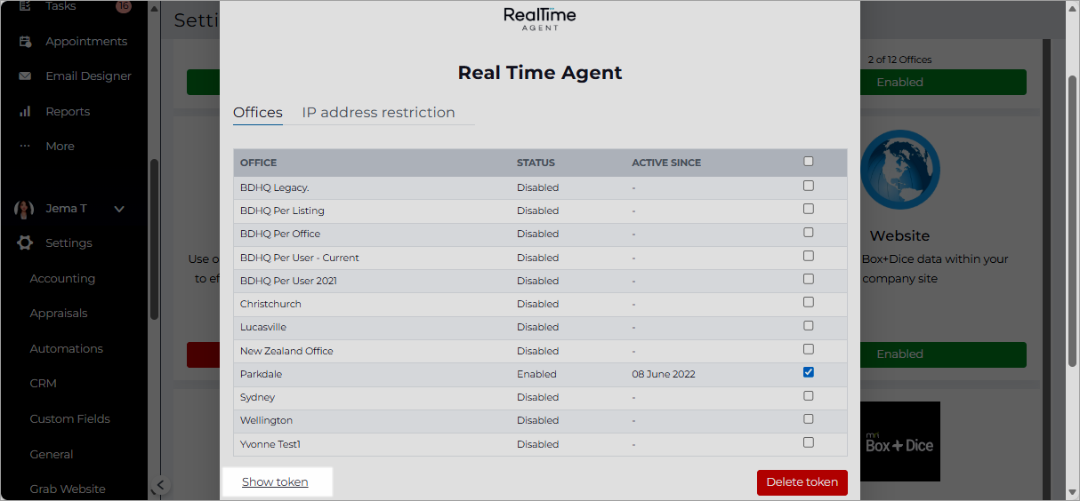
Task: Uncheck the Parkdale office checkbox
Action: [x=808, y=372]
